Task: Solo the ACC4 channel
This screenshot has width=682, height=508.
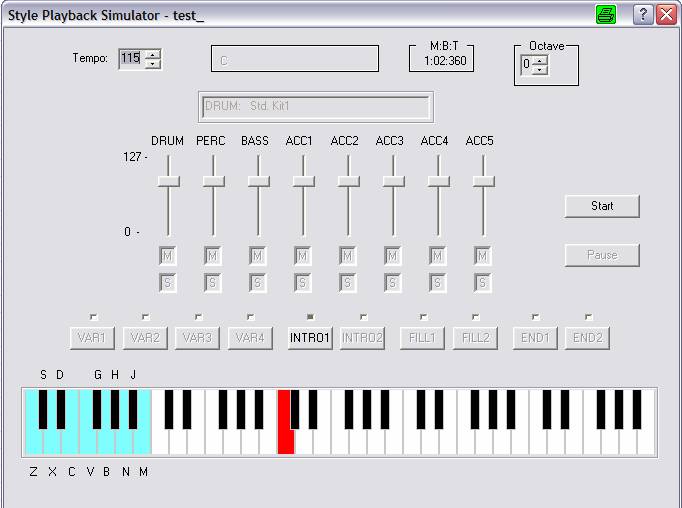Action: pos(438,283)
